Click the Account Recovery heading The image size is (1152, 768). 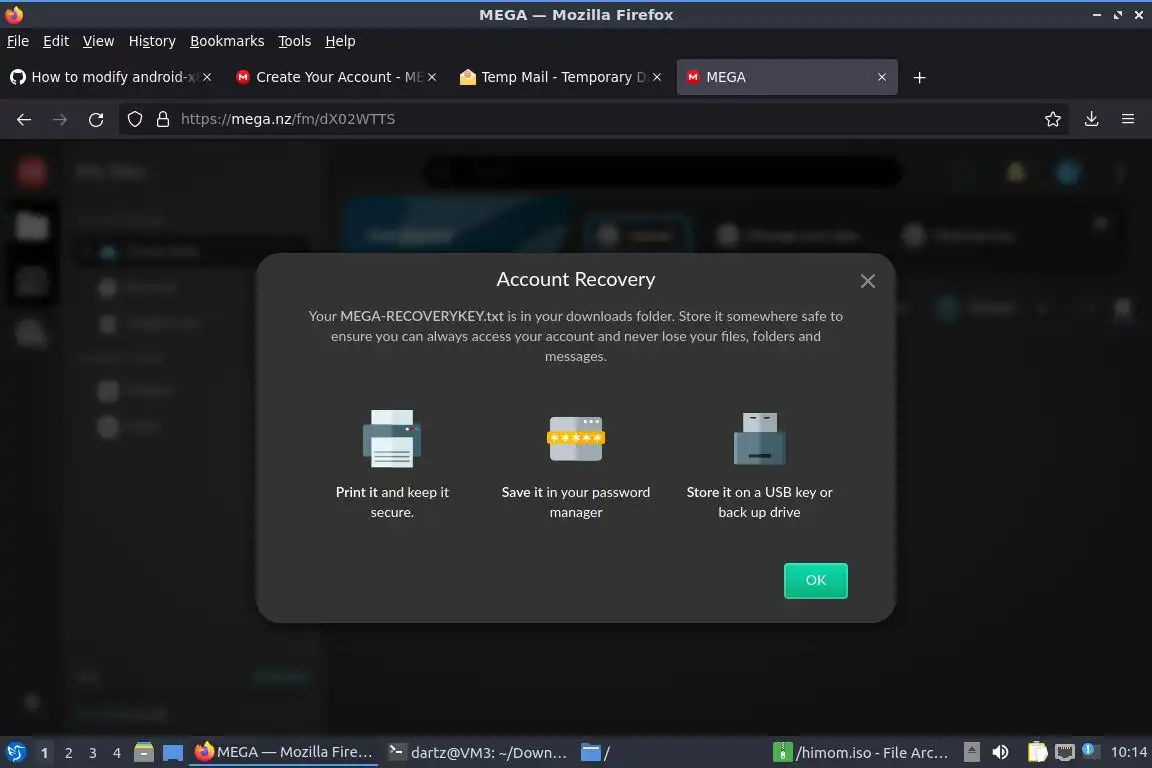pos(576,279)
